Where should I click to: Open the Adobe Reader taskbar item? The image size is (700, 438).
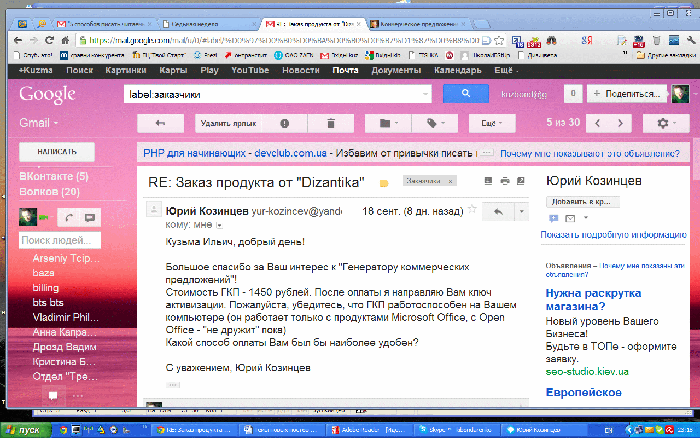[368, 430]
